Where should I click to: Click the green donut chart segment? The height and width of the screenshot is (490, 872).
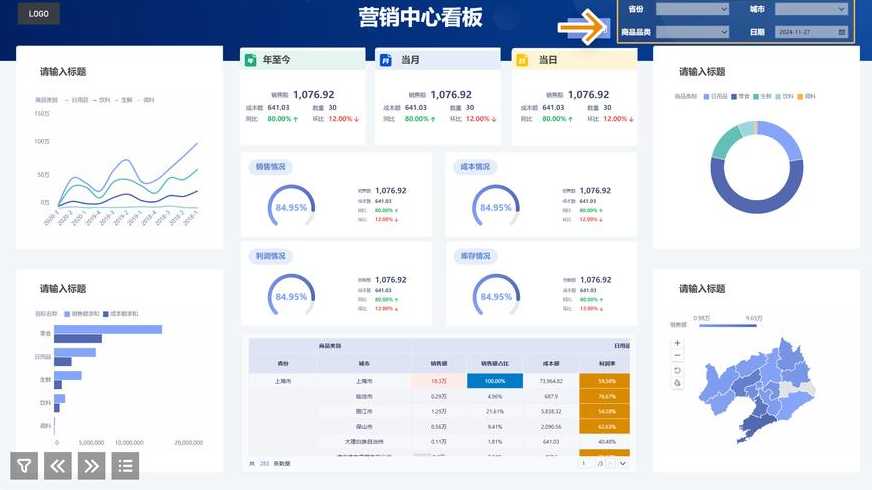[x=725, y=145]
